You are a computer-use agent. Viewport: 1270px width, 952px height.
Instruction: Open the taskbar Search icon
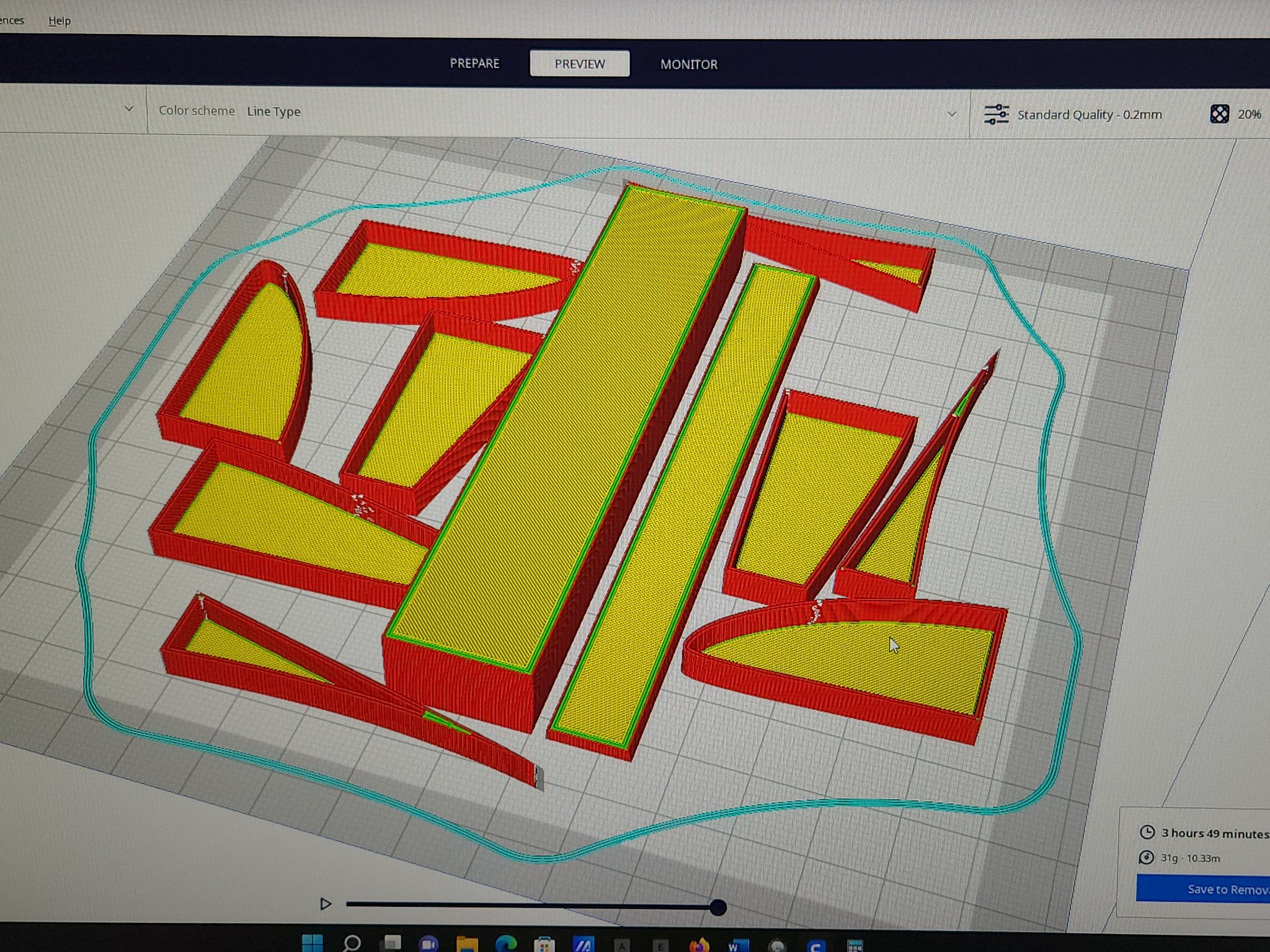click(x=352, y=943)
